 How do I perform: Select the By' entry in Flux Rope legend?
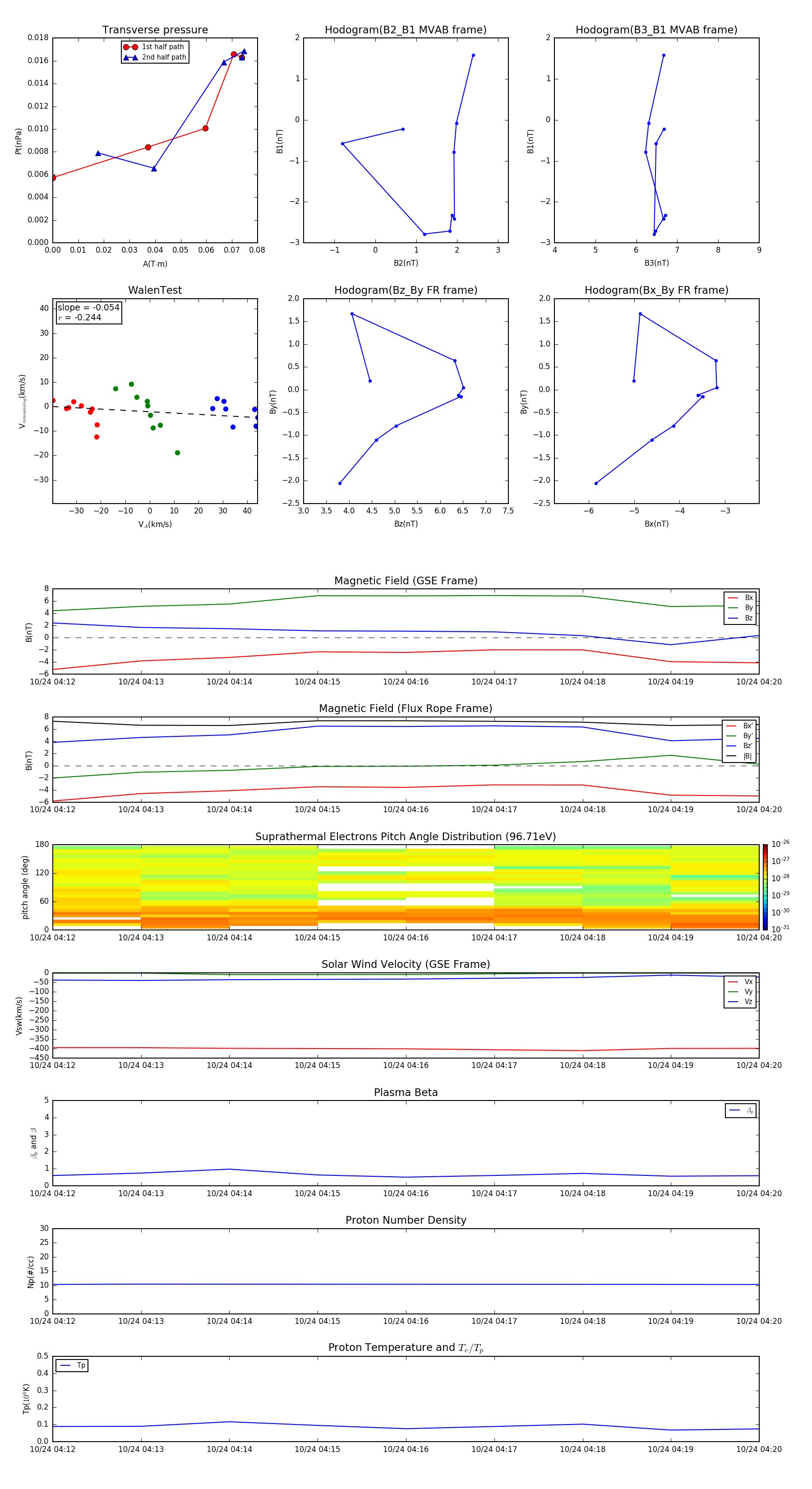(x=740, y=736)
